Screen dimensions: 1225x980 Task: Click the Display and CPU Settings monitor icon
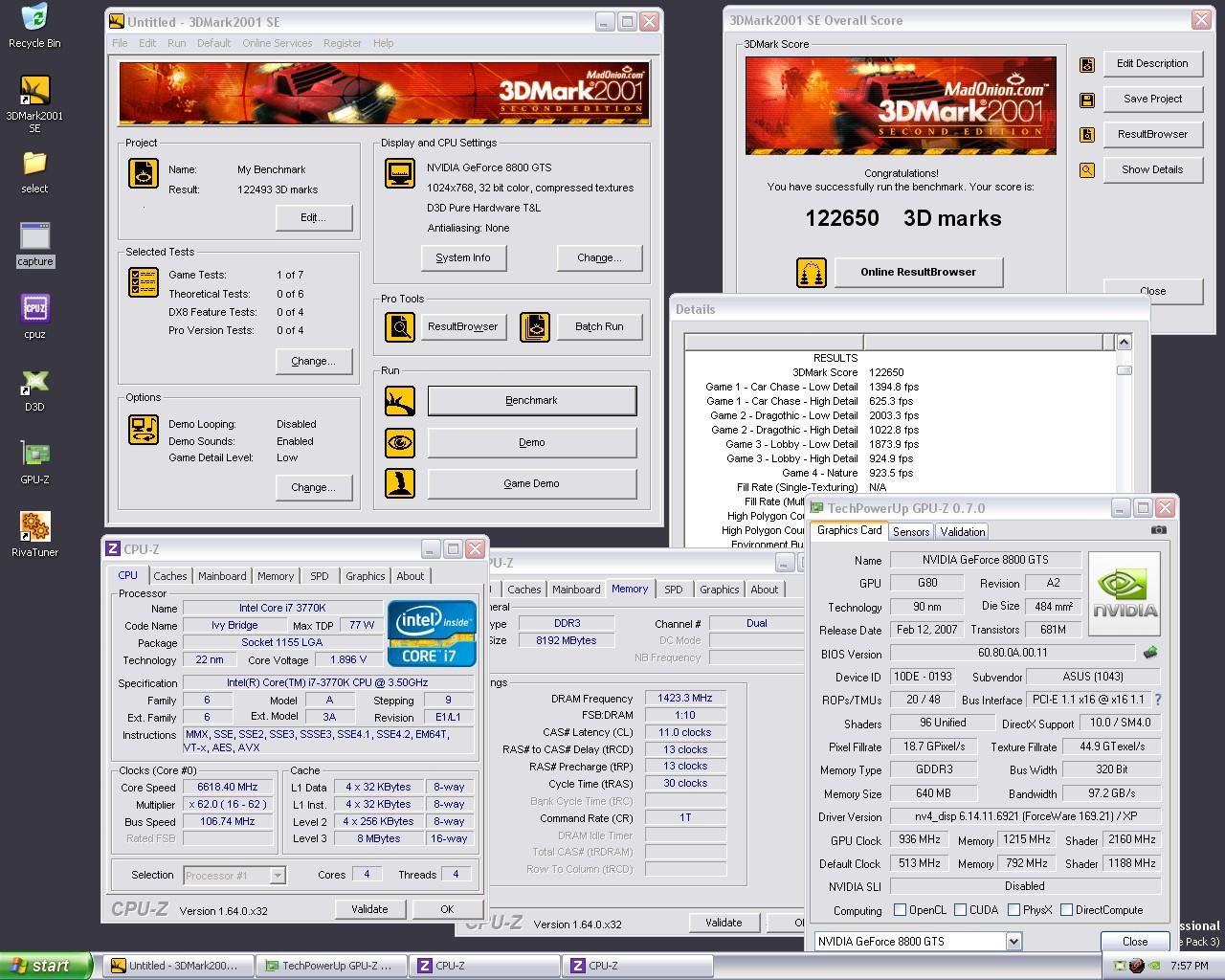(400, 173)
